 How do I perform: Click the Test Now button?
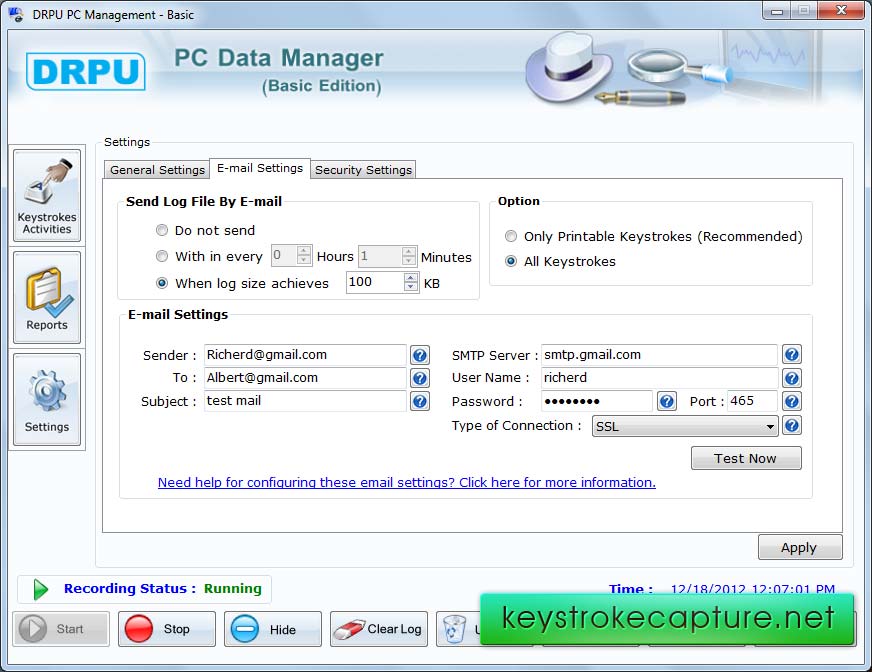pyautogui.click(x=745, y=458)
